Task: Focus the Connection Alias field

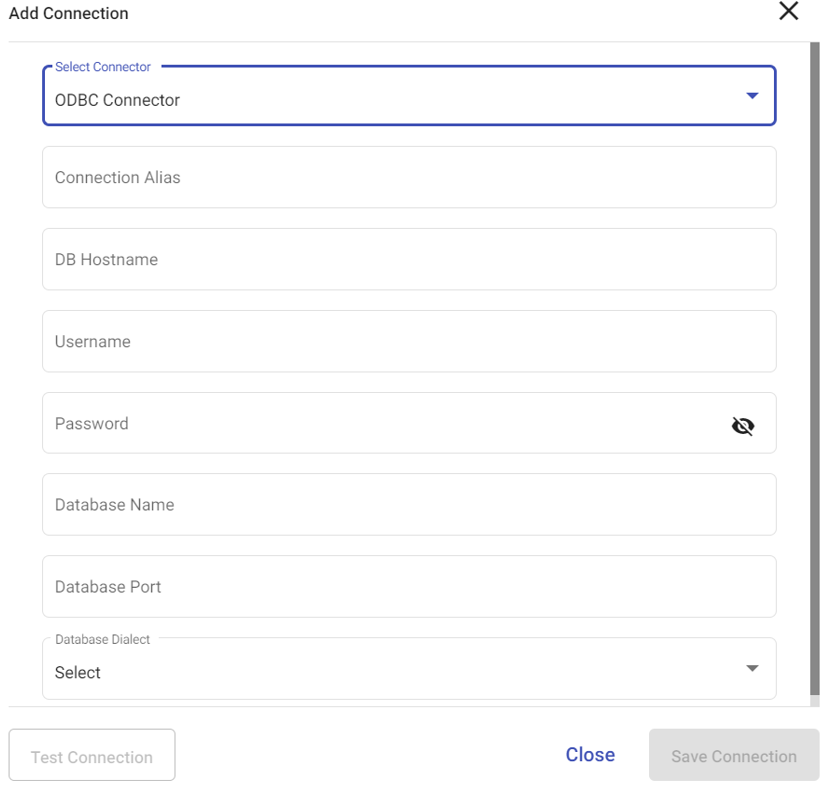Action: pyautogui.click(x=409, y=177)
